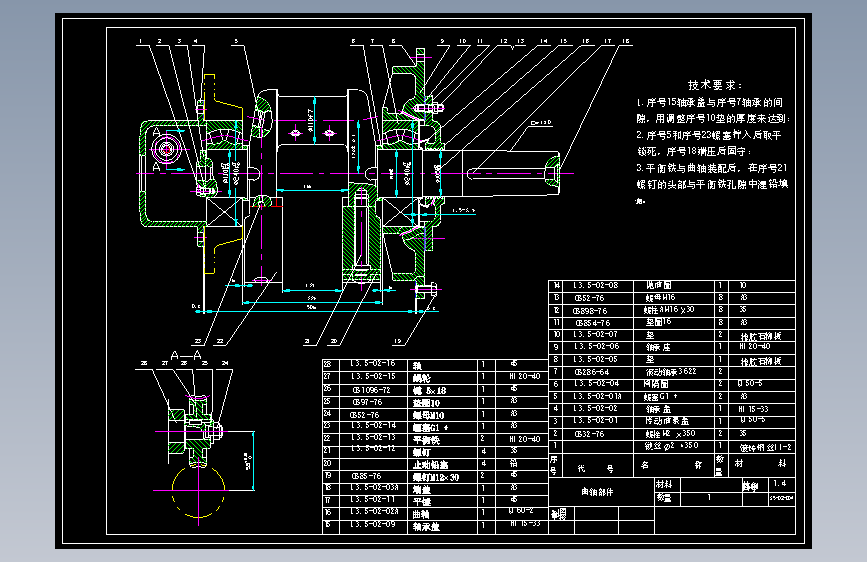Click part code 'L3.5-02-11' cell
The width and height of the screenshot is (867, 562).
pos(373,499)
